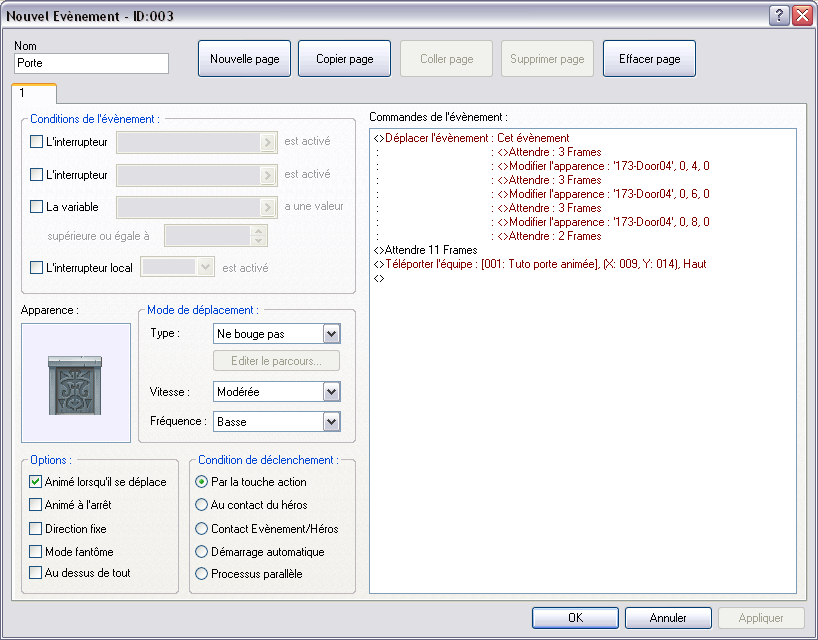818x640 pixels.
Task: Select the Téléporter l'équipe command line
Action: (x=540, y=264)
